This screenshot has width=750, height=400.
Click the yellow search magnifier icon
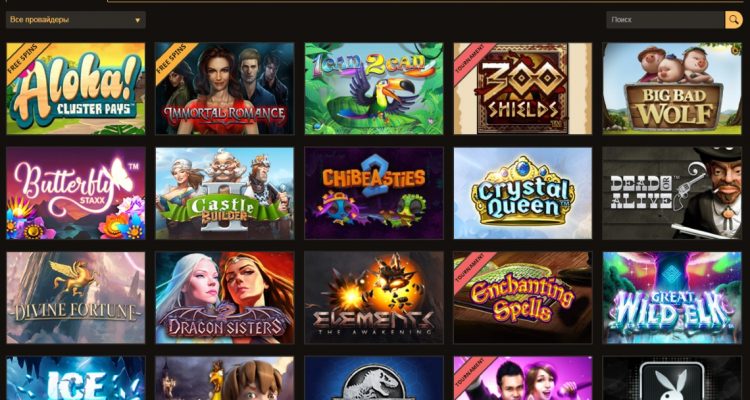[734, 20]
